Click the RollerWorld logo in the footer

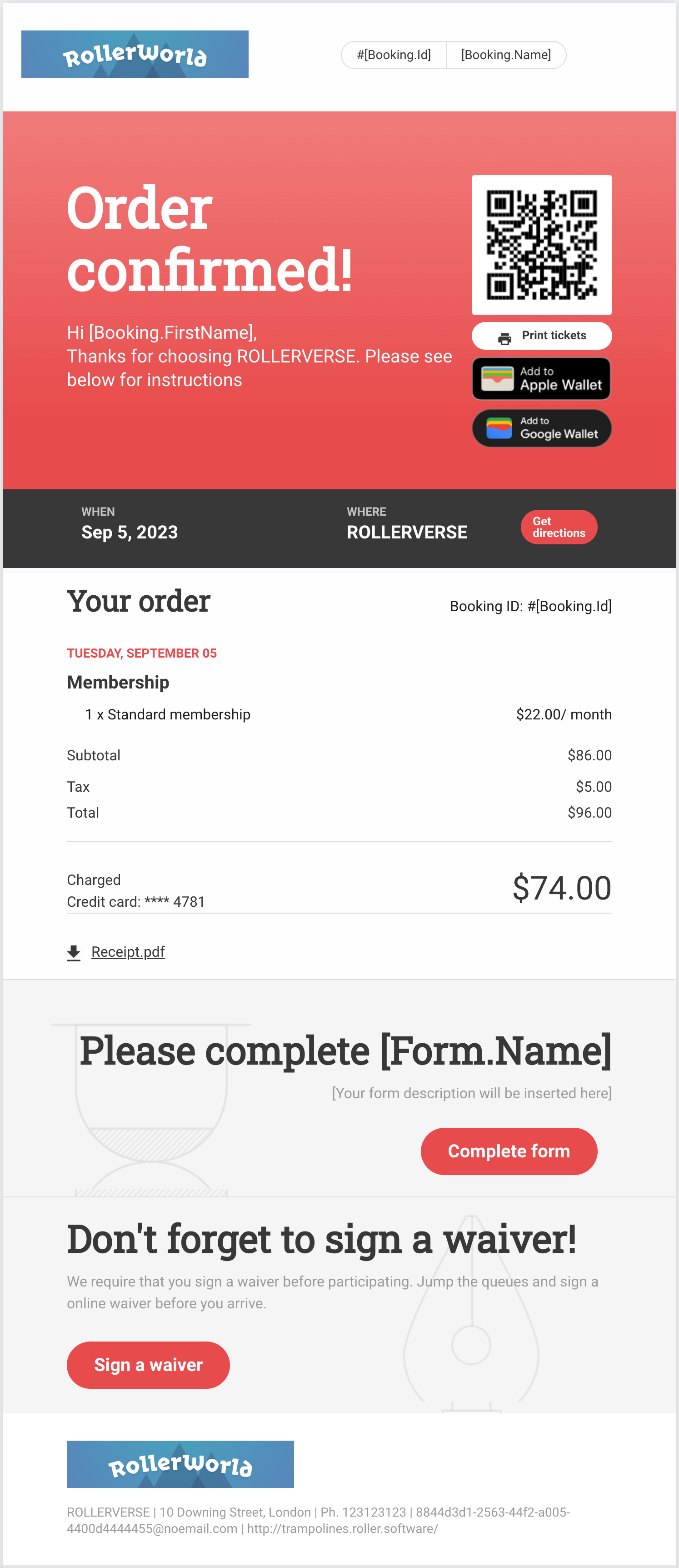point(180,1464)
